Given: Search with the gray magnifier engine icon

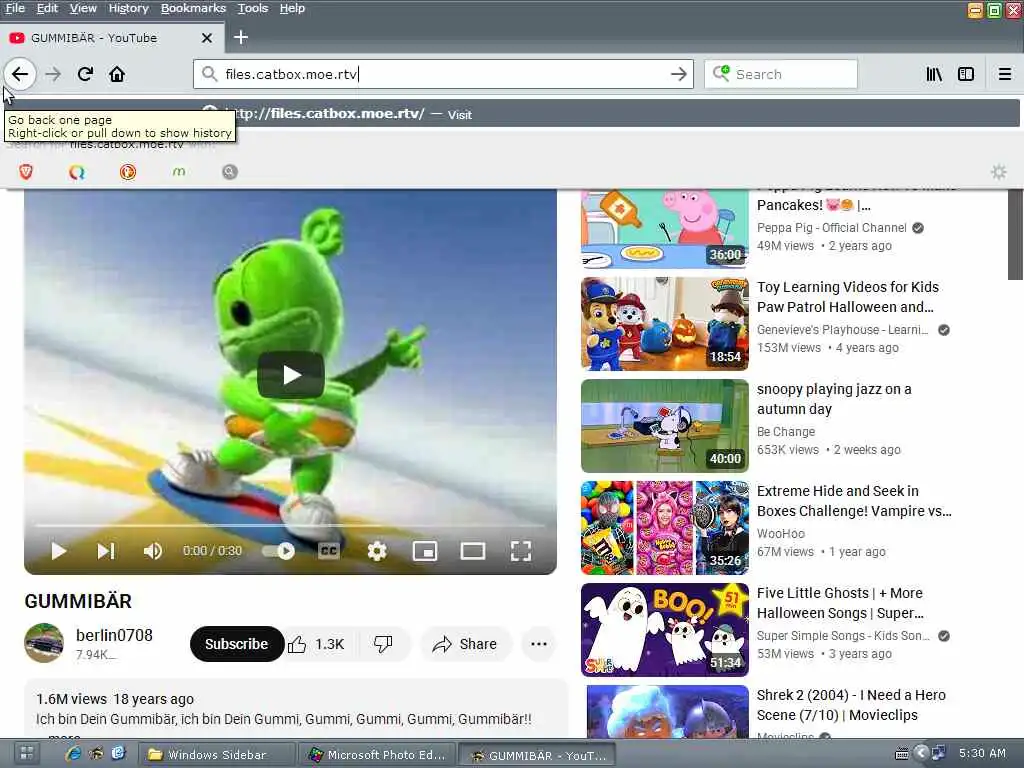Looking at the screenshot, I should [x=229, y=172].
